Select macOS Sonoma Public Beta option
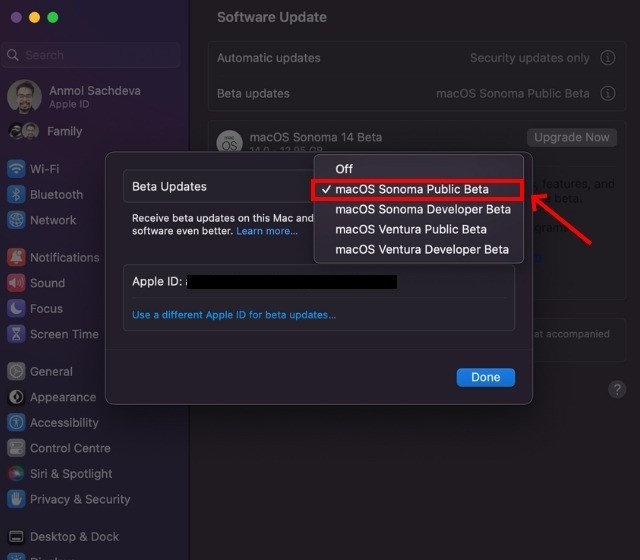 [x=417, y=189]
